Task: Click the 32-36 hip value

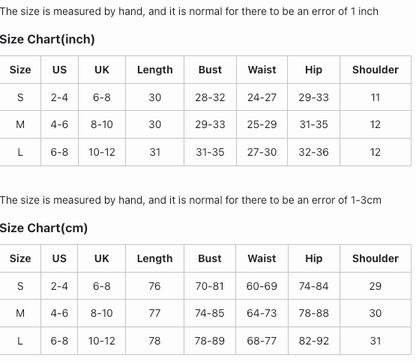Action: (314, 152)
